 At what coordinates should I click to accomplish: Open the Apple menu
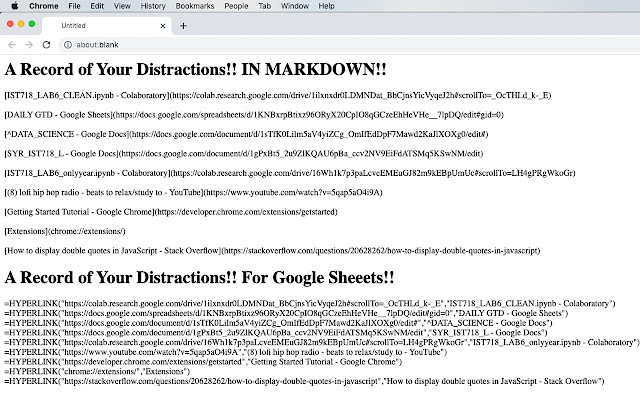pyautogui.click(x=15, y=6)
